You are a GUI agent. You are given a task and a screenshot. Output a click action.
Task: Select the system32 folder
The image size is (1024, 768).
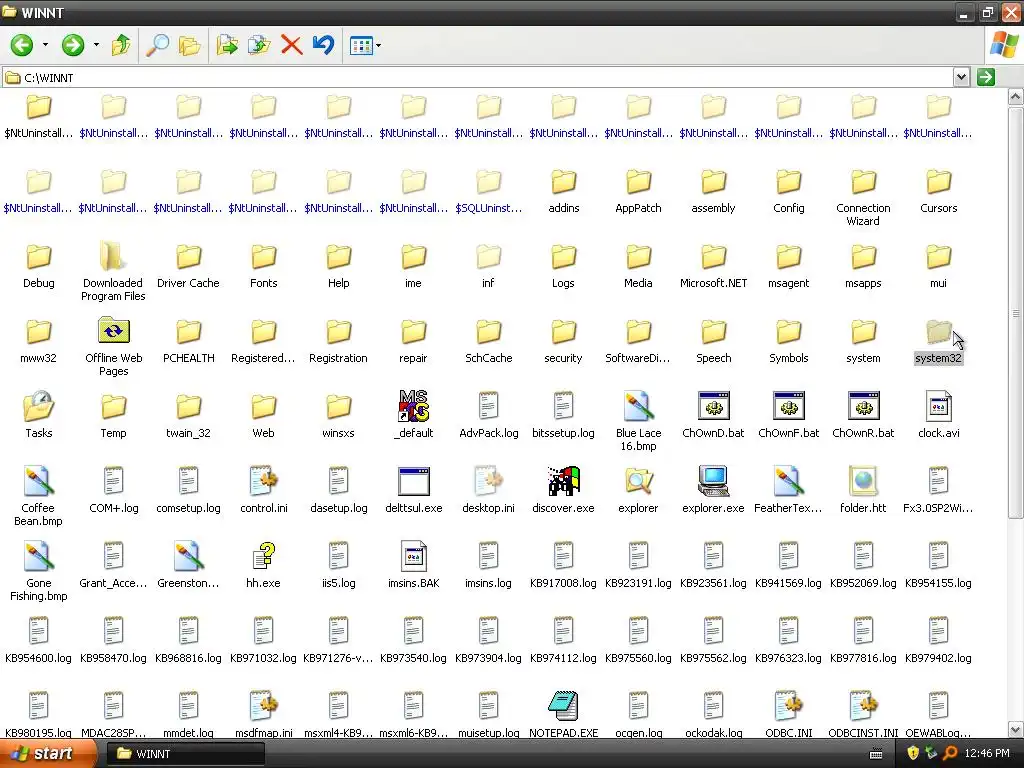(x=938, y=342)
